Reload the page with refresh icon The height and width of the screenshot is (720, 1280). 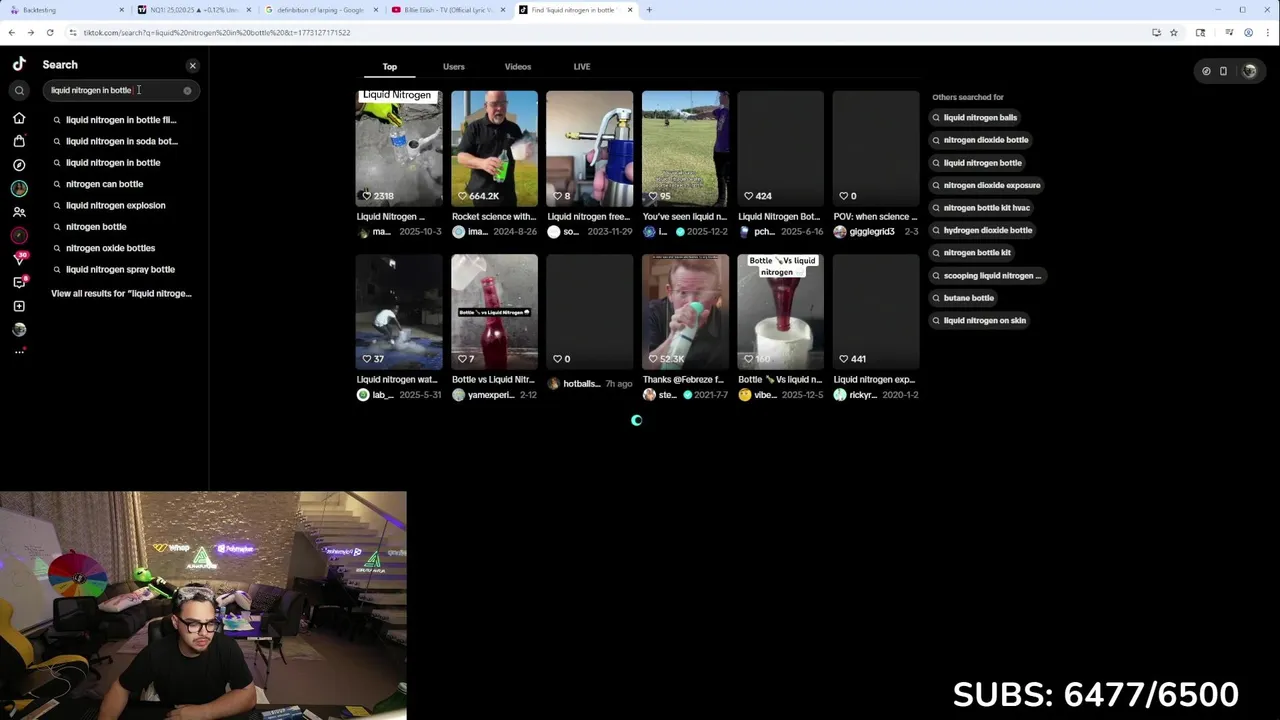pyautogui.click(x=50, y=32)
